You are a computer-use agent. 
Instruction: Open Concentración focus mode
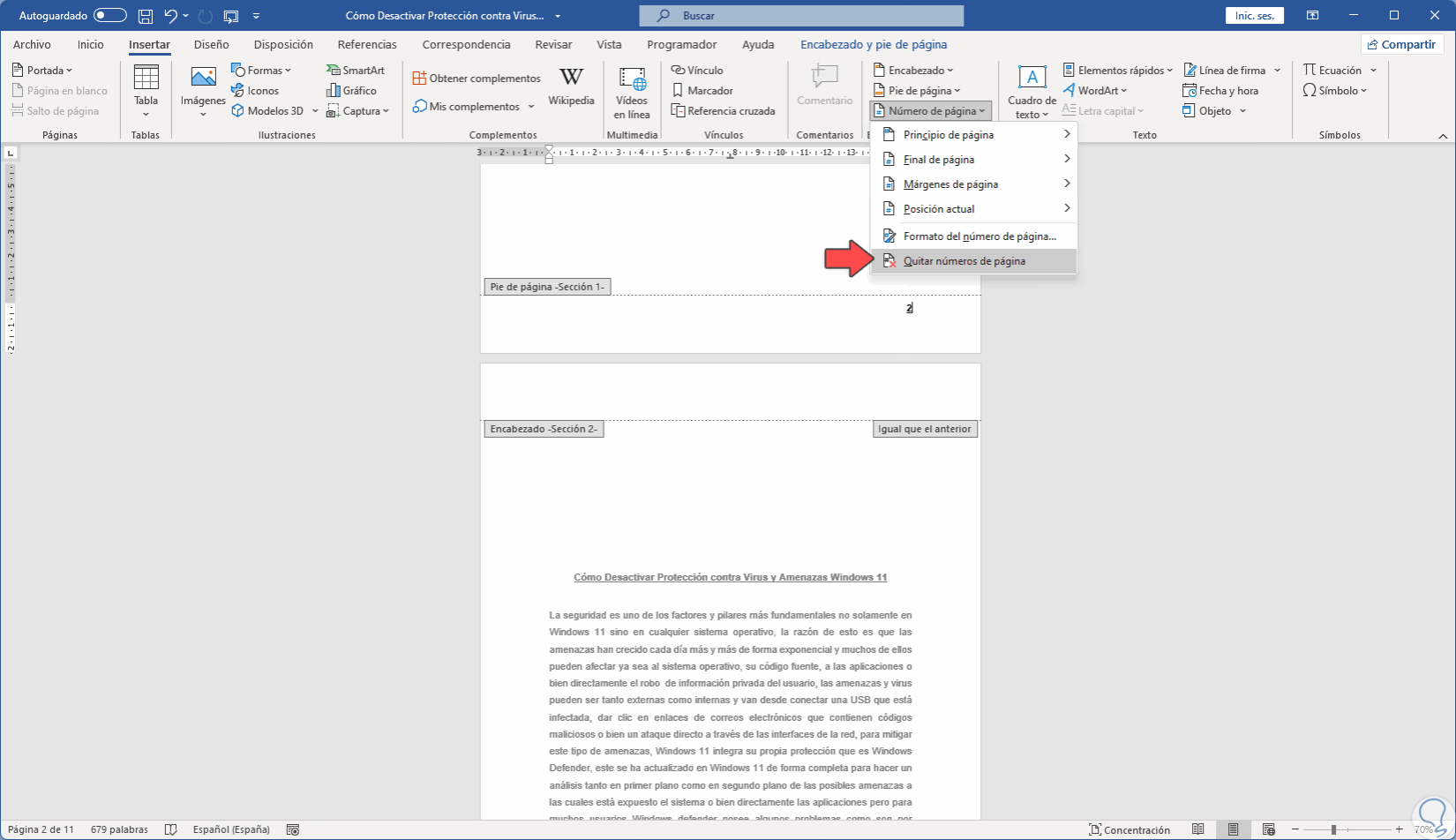tap(1130, 829)
